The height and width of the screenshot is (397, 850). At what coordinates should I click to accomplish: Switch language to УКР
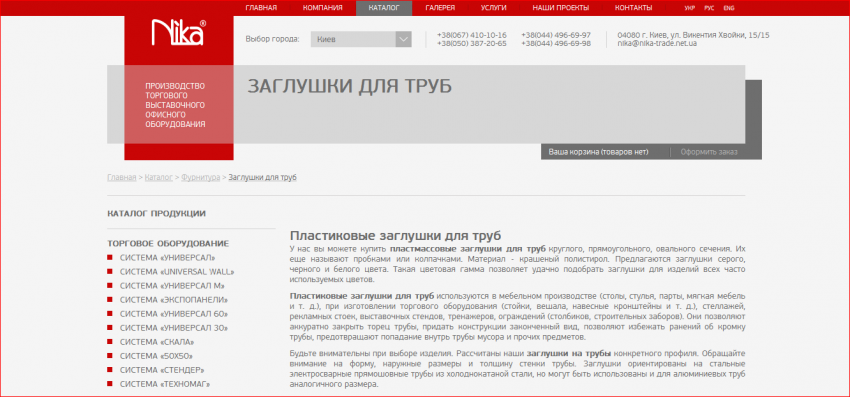pyautogui.click(x=690, y=8)
